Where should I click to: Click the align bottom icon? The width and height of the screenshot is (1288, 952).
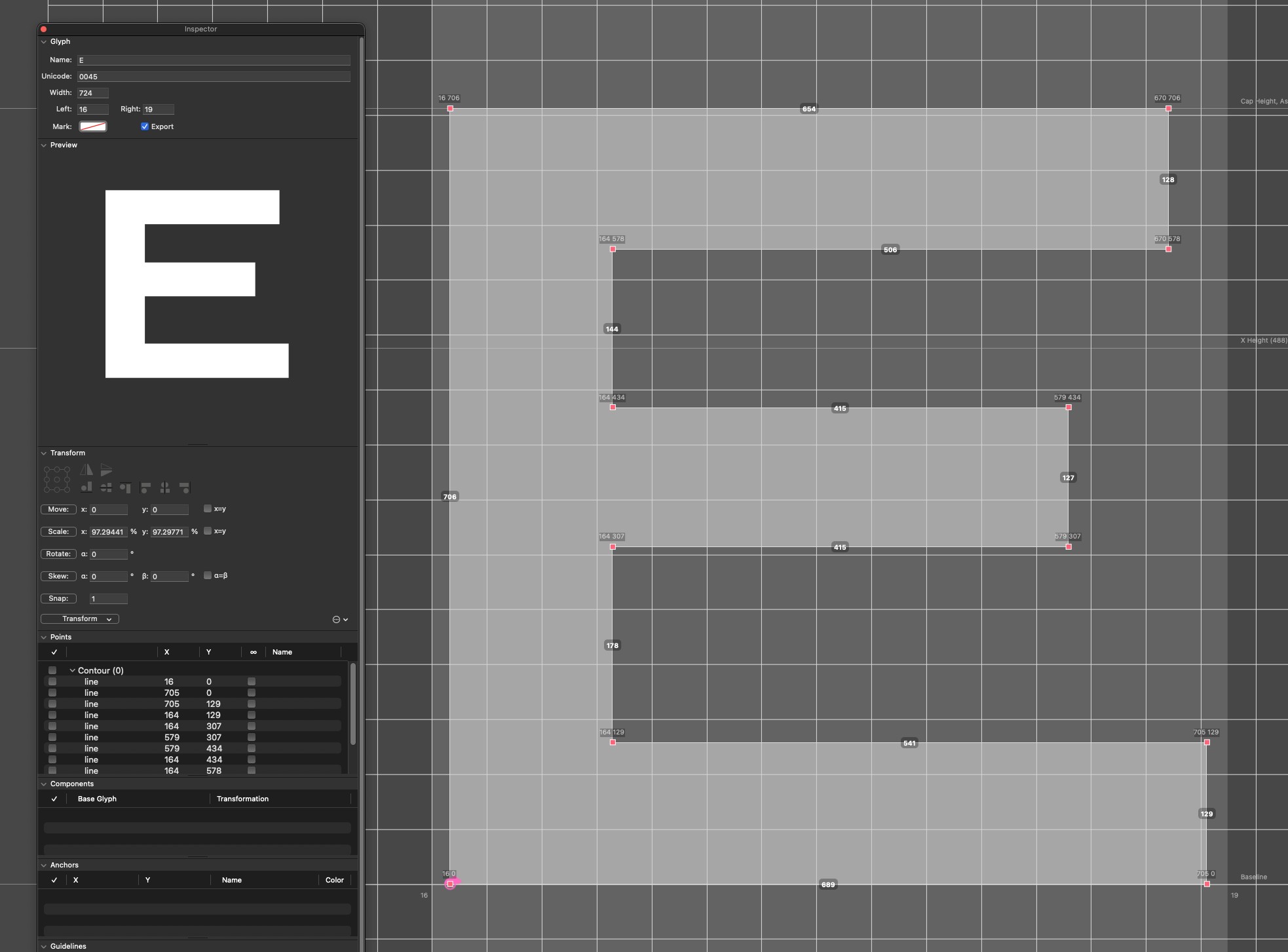click(x=86, y=487)
